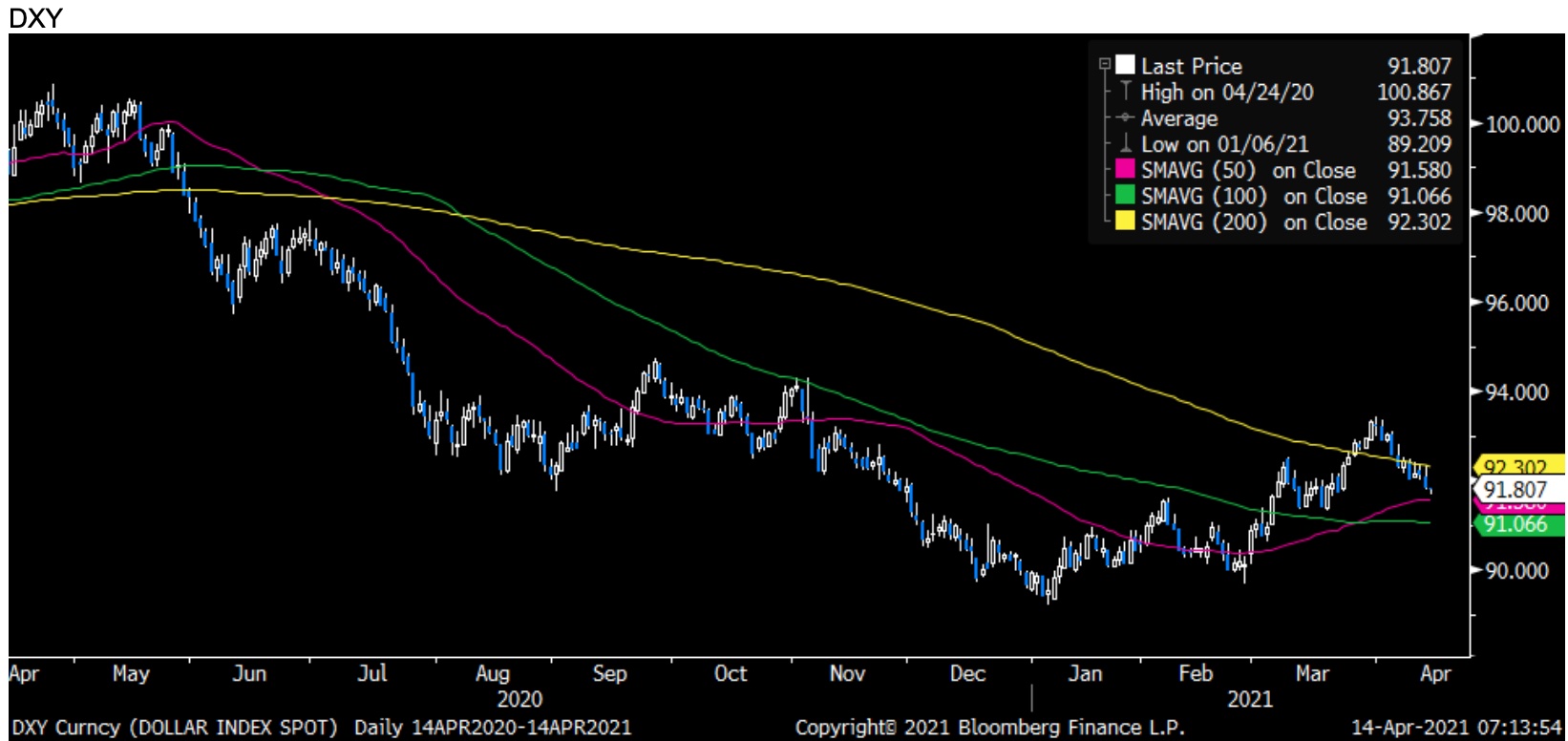Image resolution: width=1568 pixels, height=741 pixels.
Task: Click the DXY title at top left
Action: (x=35, y=17)
